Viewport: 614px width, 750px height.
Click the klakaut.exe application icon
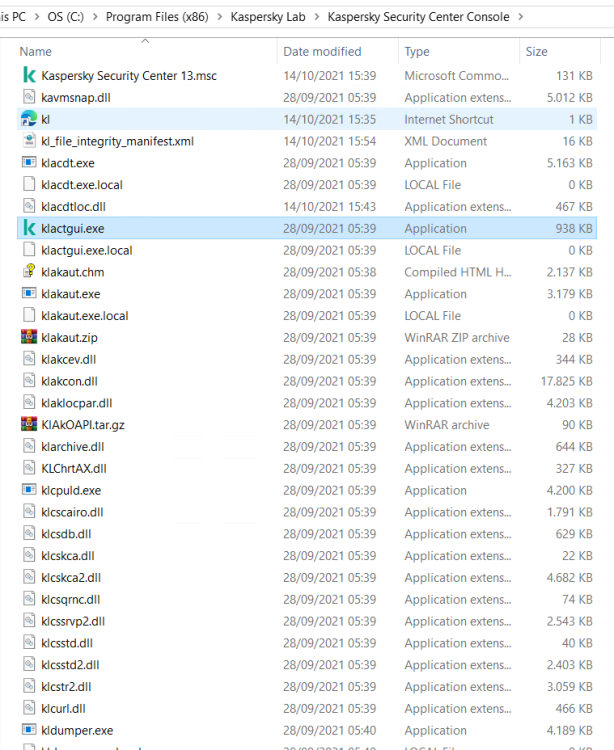(x=29, y=294)
